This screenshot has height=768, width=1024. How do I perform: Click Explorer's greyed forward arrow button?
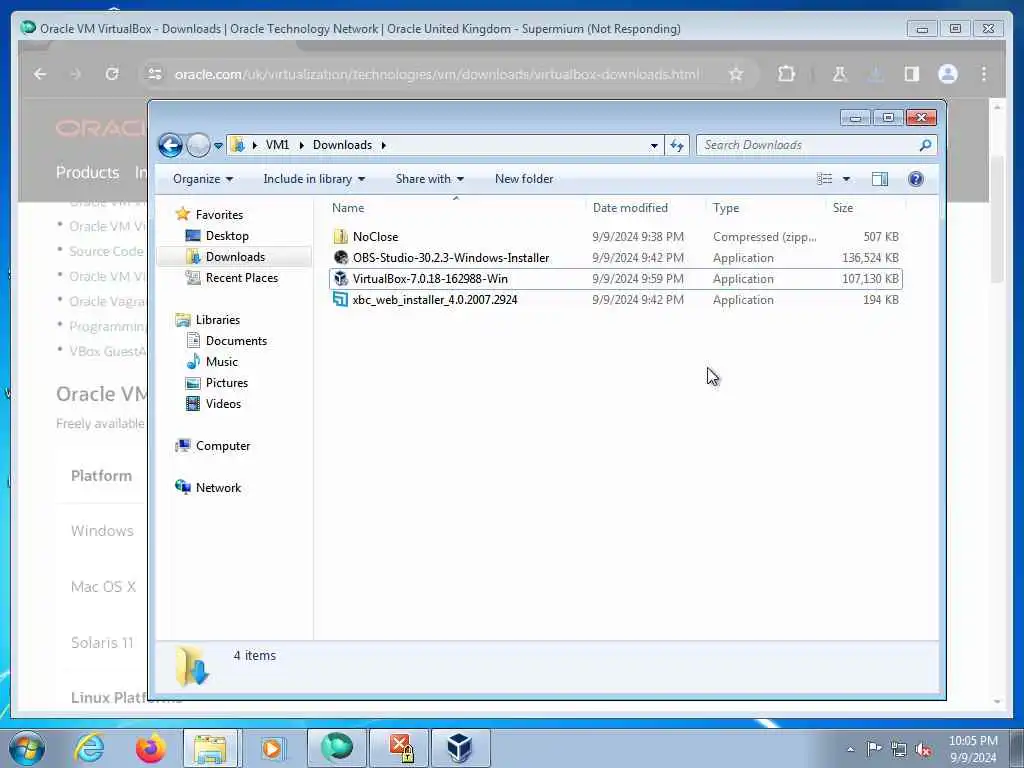pyautogui.click(x=199, y=145)
